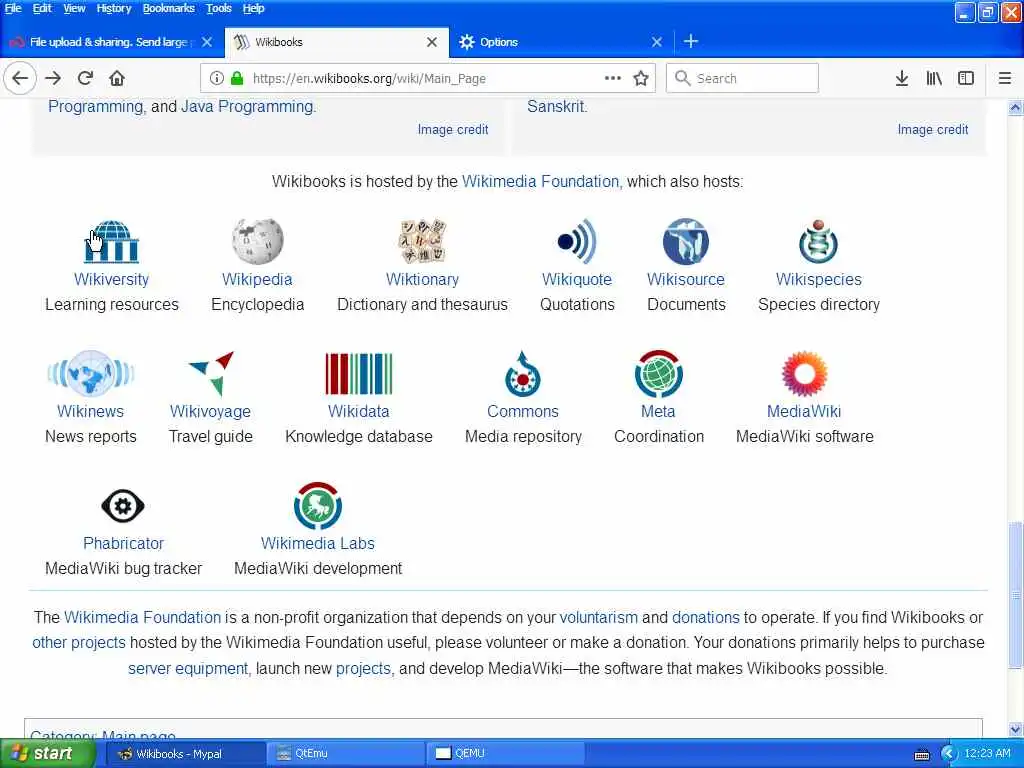Follow the donations link
1024x768 pixels.
[705, 617]
